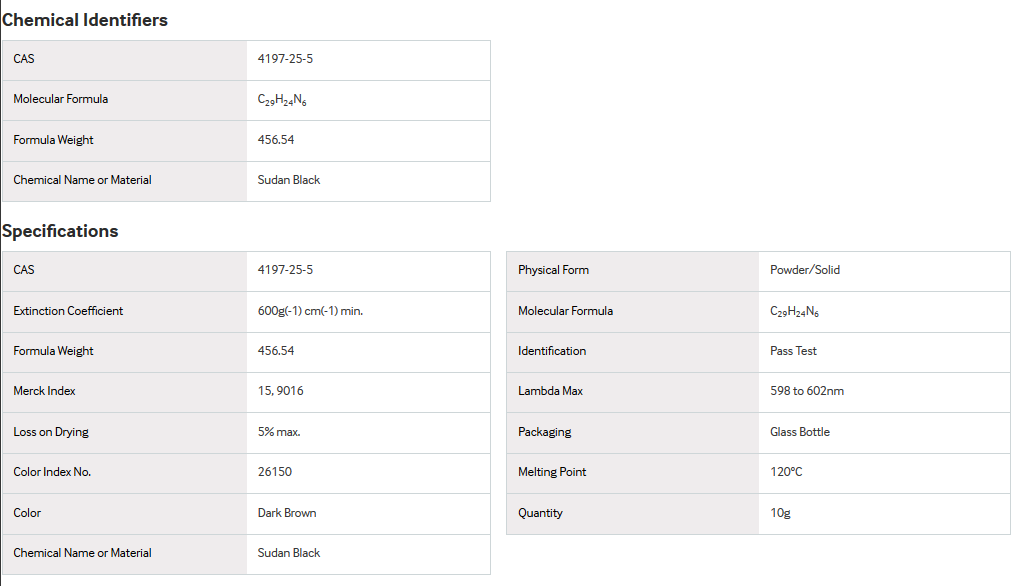Click the Chemical Identifiers heading
The height and width of the screenshot is (586, 1013).
[85, 20]
